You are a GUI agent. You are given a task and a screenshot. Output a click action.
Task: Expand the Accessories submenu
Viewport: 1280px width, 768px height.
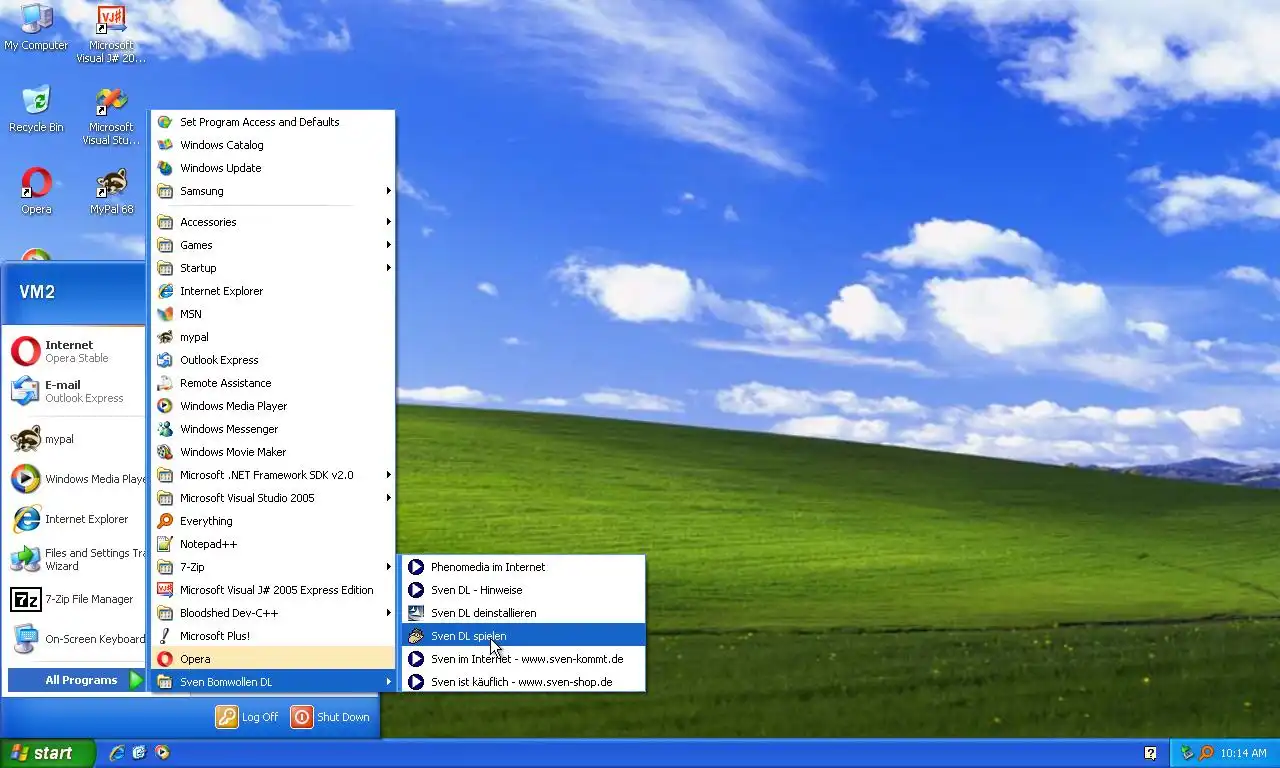[x=273, y=222]
